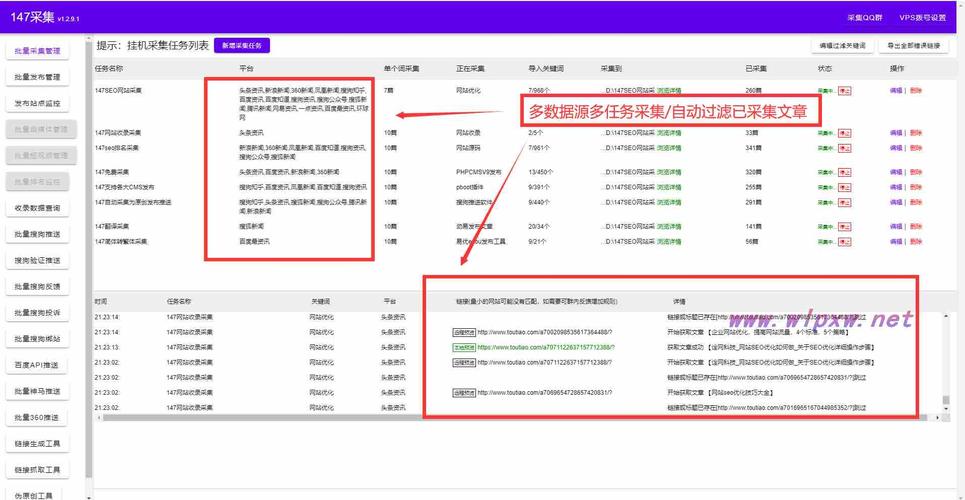Open 批量搜狗绑站 in the sidebar
The image size is (965, 500).
pos(37,339)
